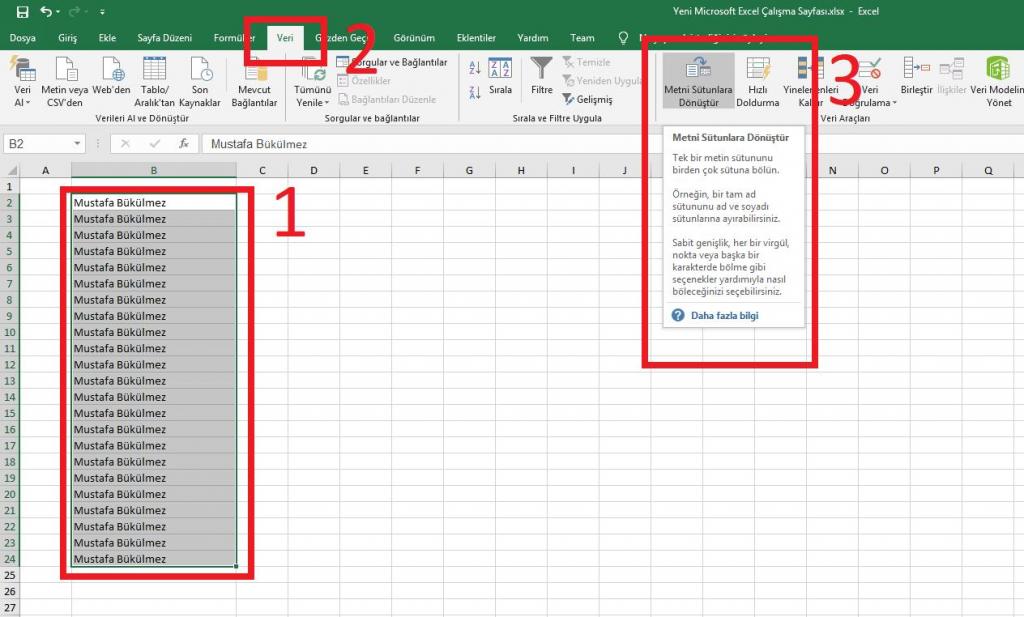Viewport: 1024px width, 617px height.
Task: Open the Daha fazla bilgi link
Action: (724, 316)
